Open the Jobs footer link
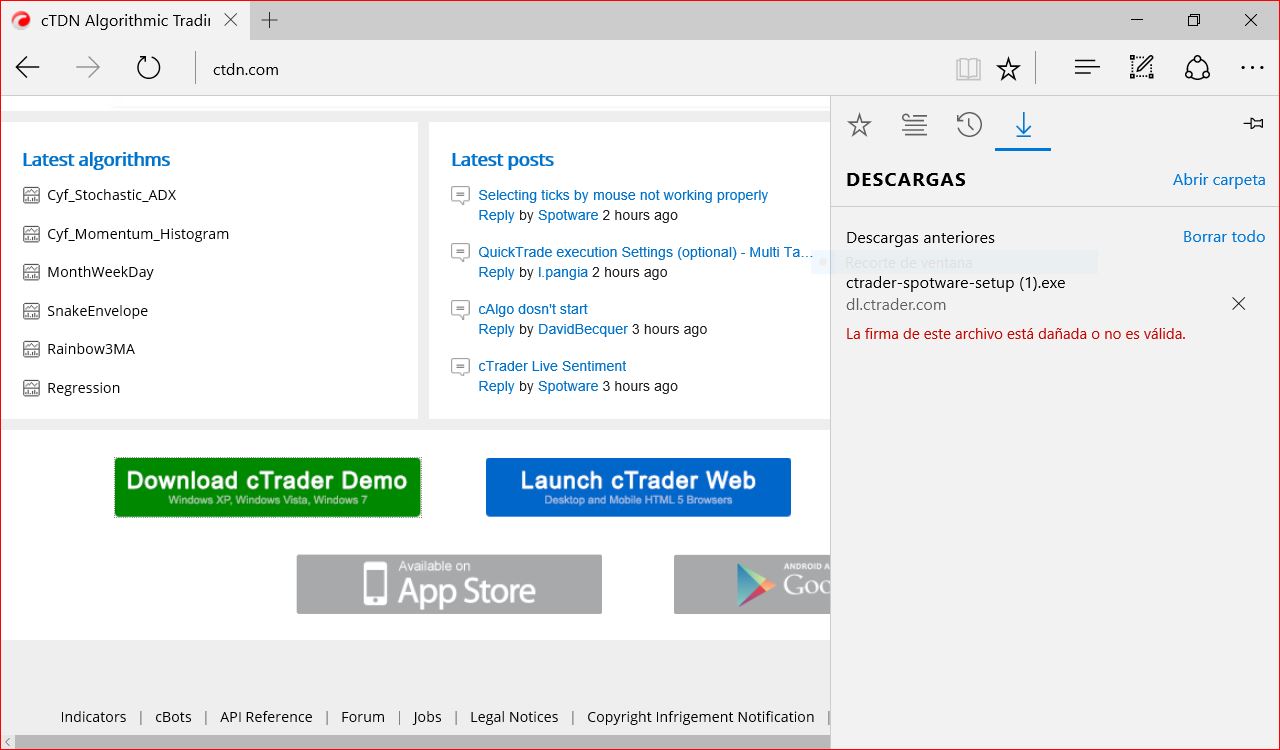The width and height of the screenshot is (1280, 750). 427,717
